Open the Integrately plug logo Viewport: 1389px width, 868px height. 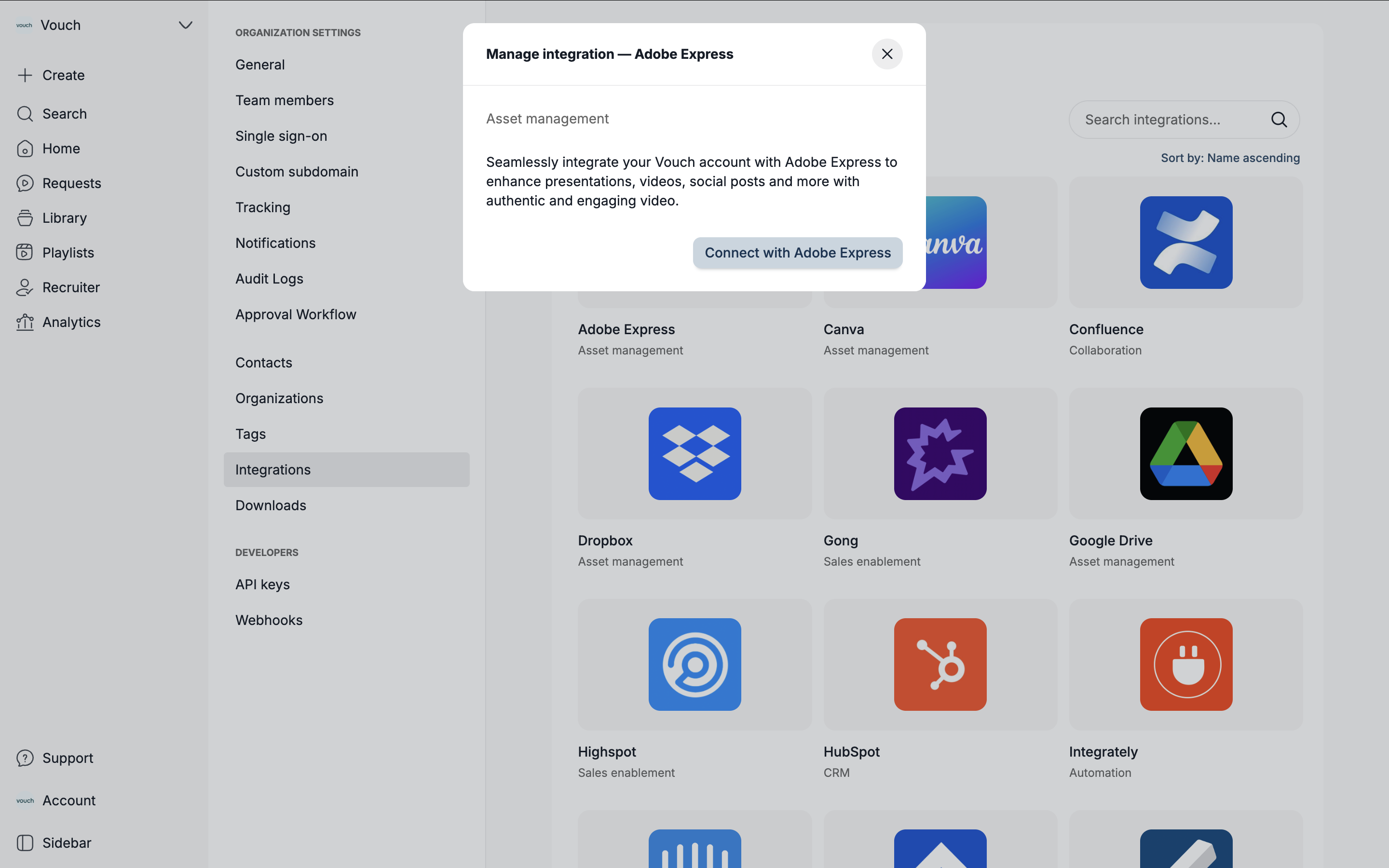1186,664
